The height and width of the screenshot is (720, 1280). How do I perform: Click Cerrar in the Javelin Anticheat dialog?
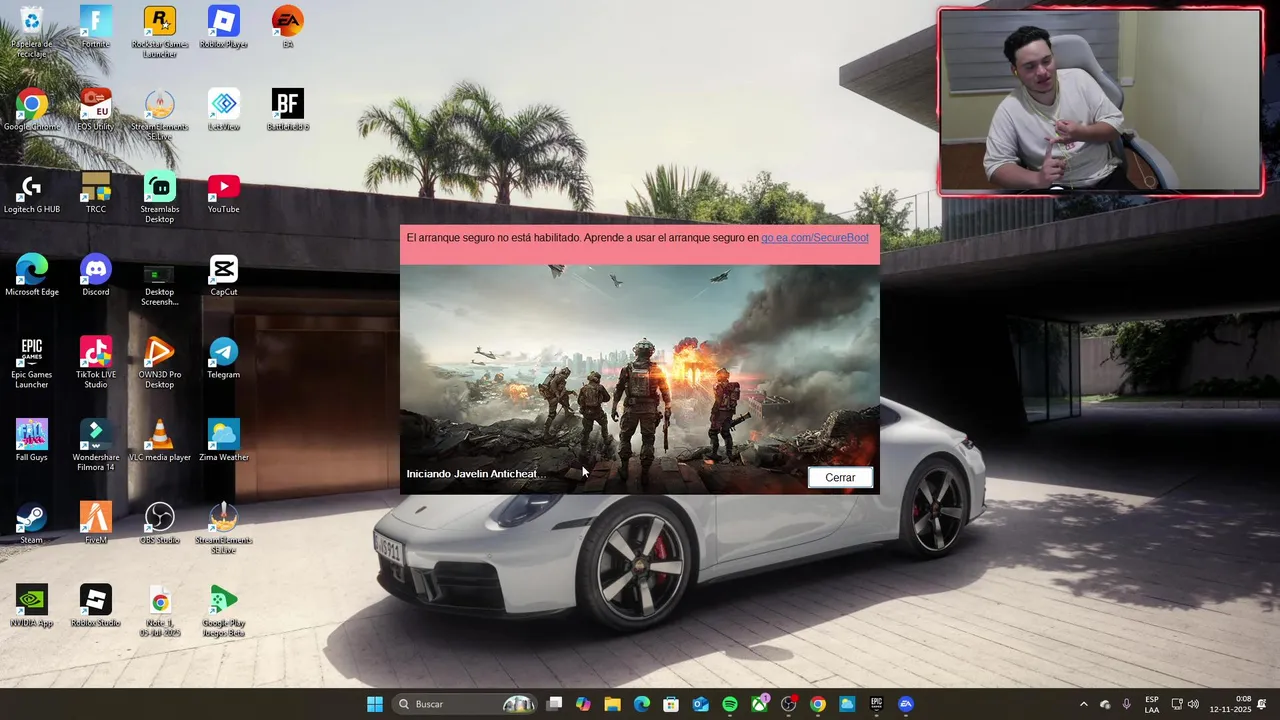[x=840, y=477]
